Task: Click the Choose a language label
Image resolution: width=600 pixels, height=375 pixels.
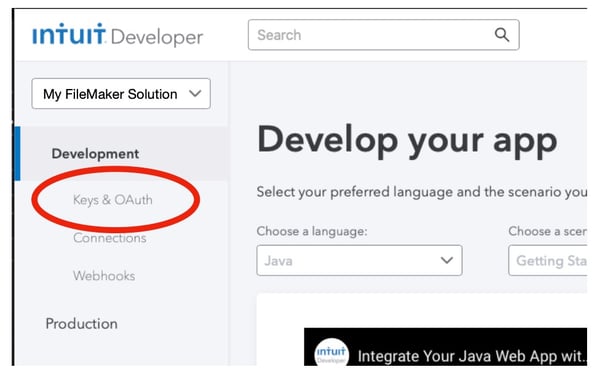Action: pyautogui.click(x=312, y=231)
